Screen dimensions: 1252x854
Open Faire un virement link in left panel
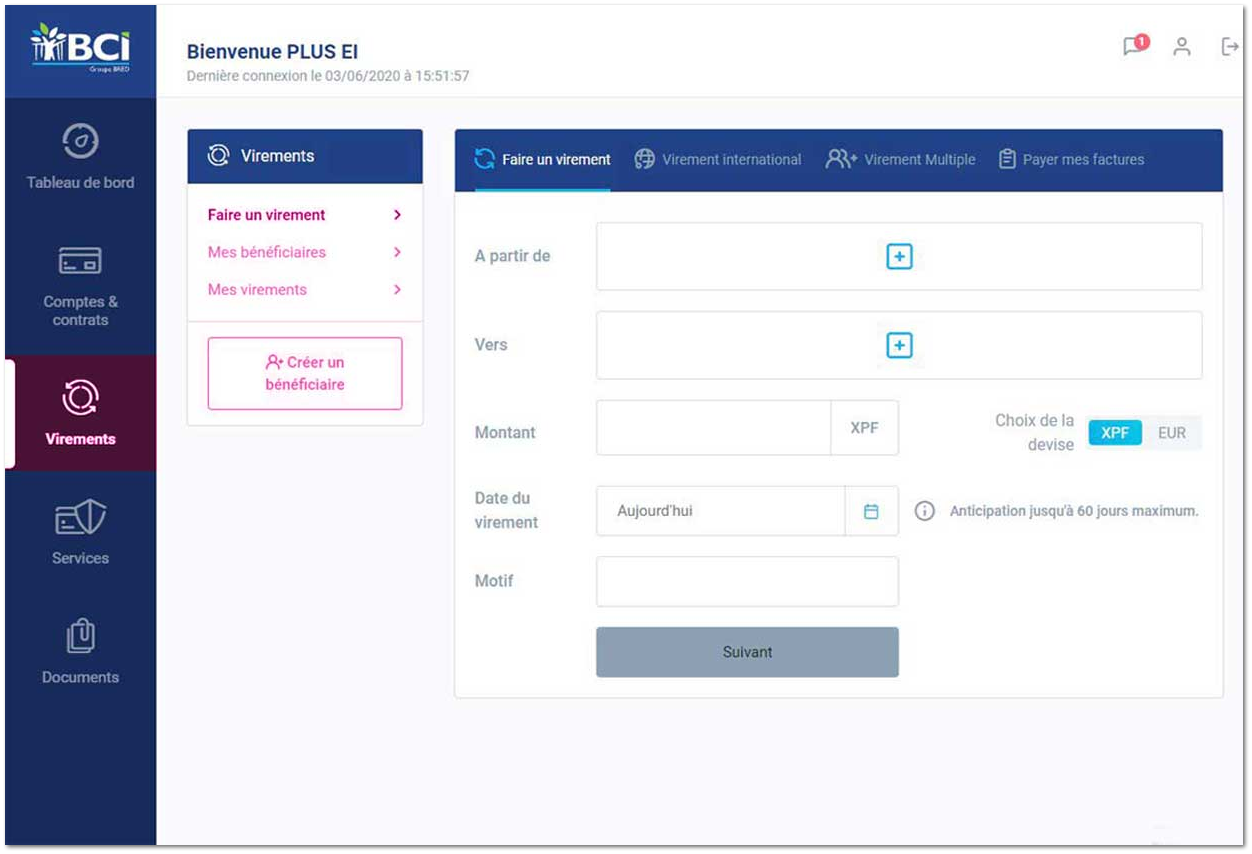pyautogui.click(x=267, y=215)
